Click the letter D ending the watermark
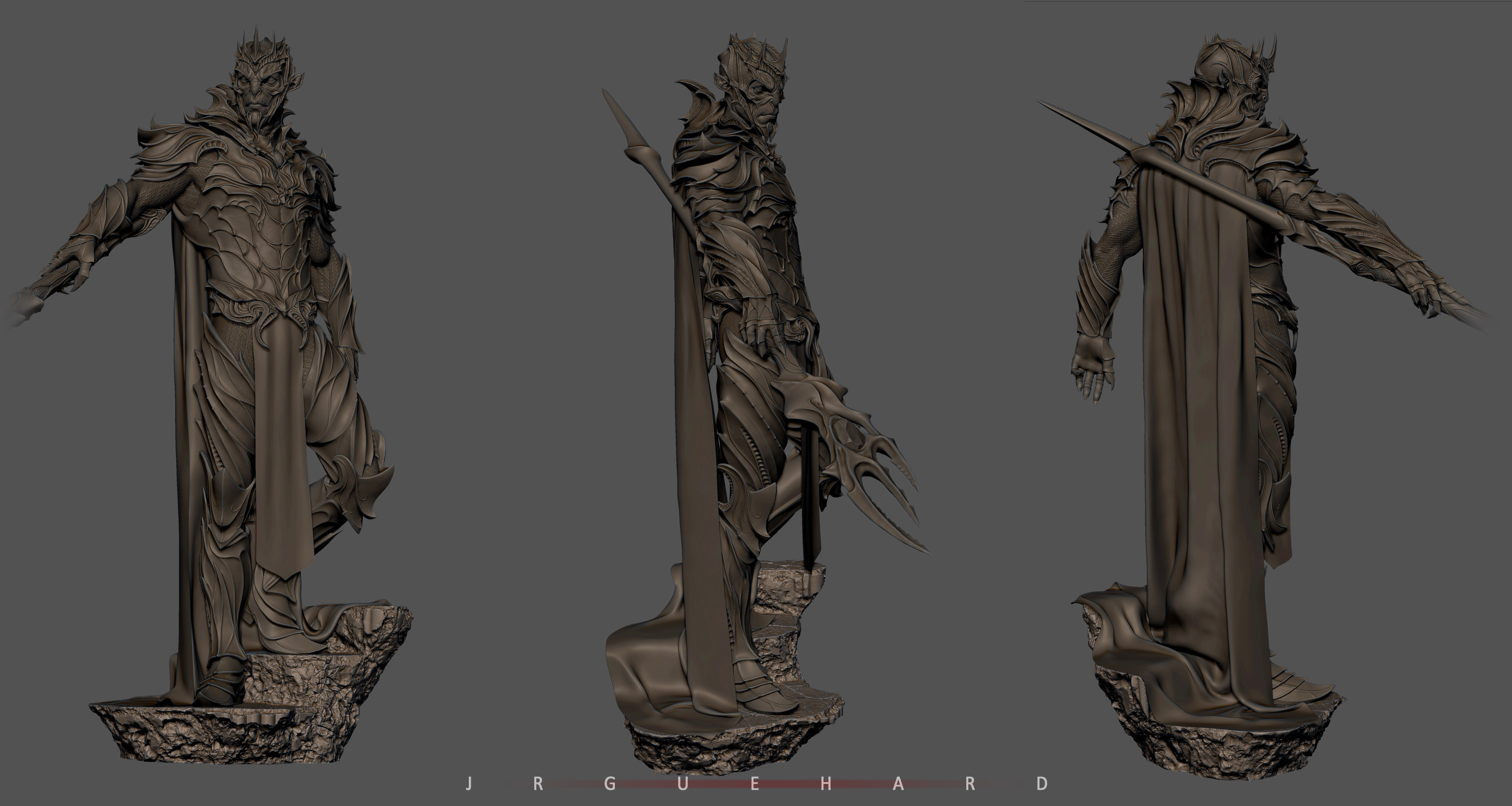The image size is (1512, 806). pos(1042,784)
